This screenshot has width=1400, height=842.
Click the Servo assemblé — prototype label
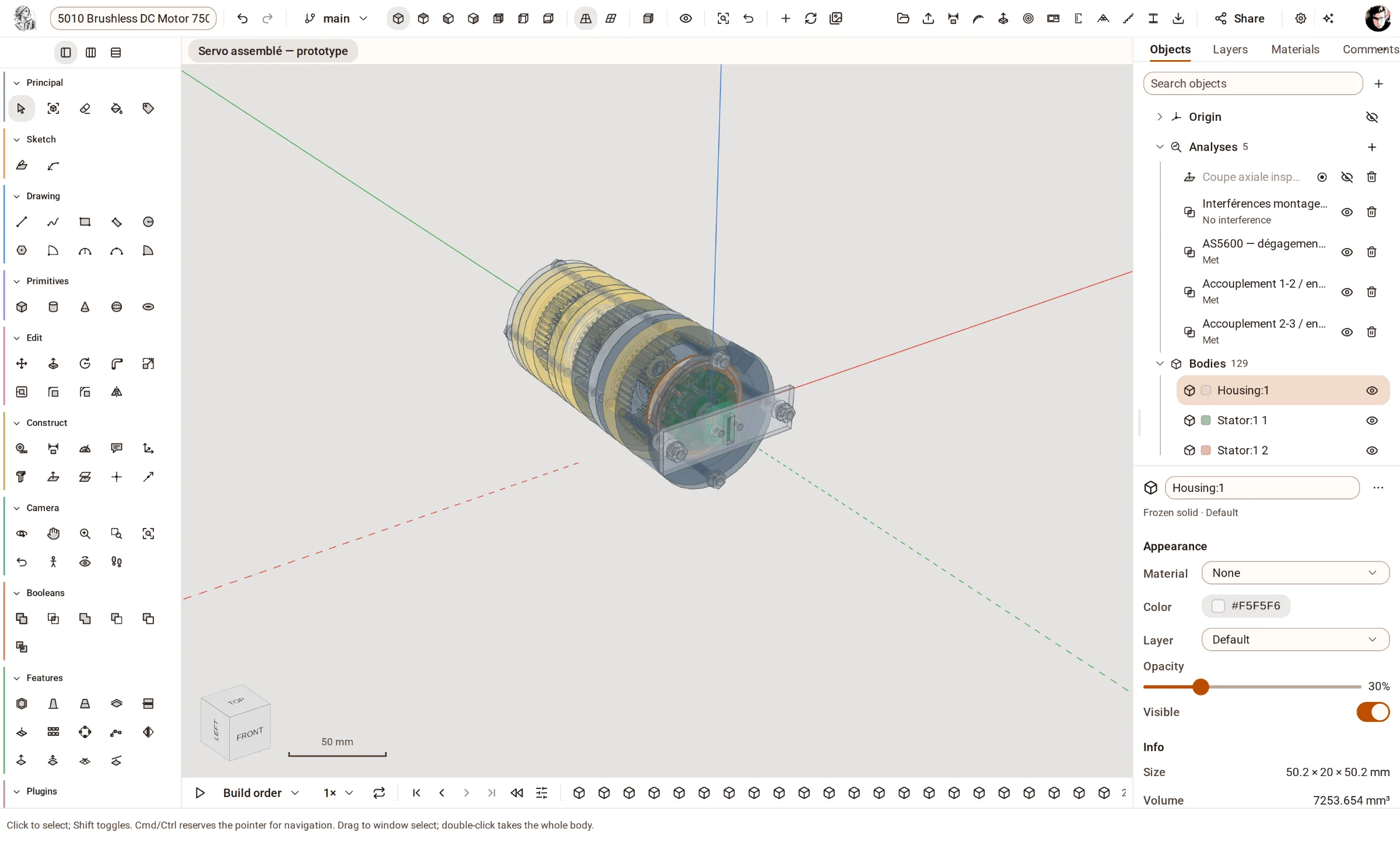click(272, 51)
